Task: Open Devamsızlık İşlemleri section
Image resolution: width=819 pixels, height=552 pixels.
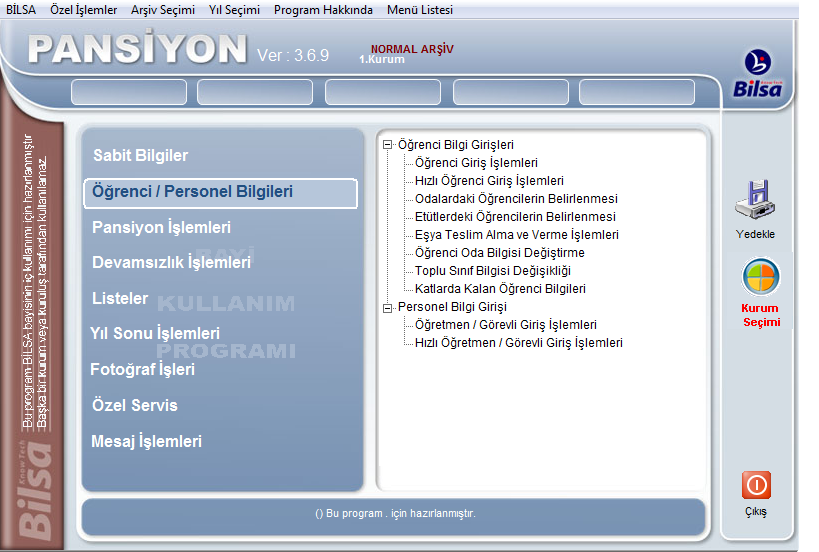Action: pos(171,262)
